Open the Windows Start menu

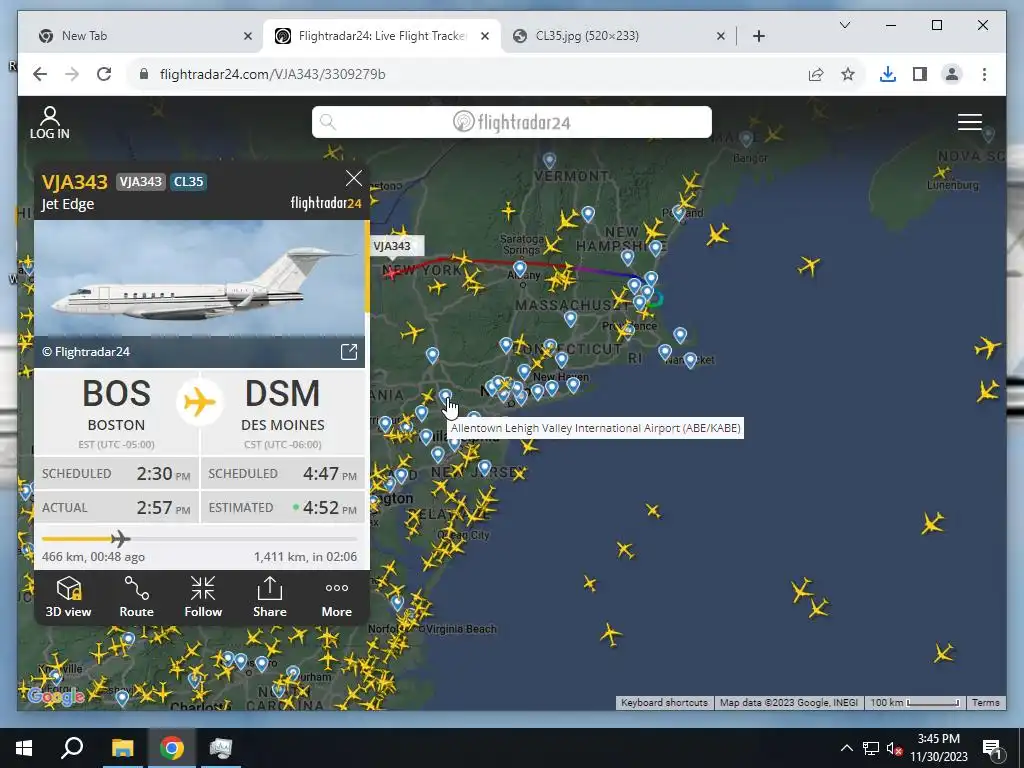click(x=24, y=748)
